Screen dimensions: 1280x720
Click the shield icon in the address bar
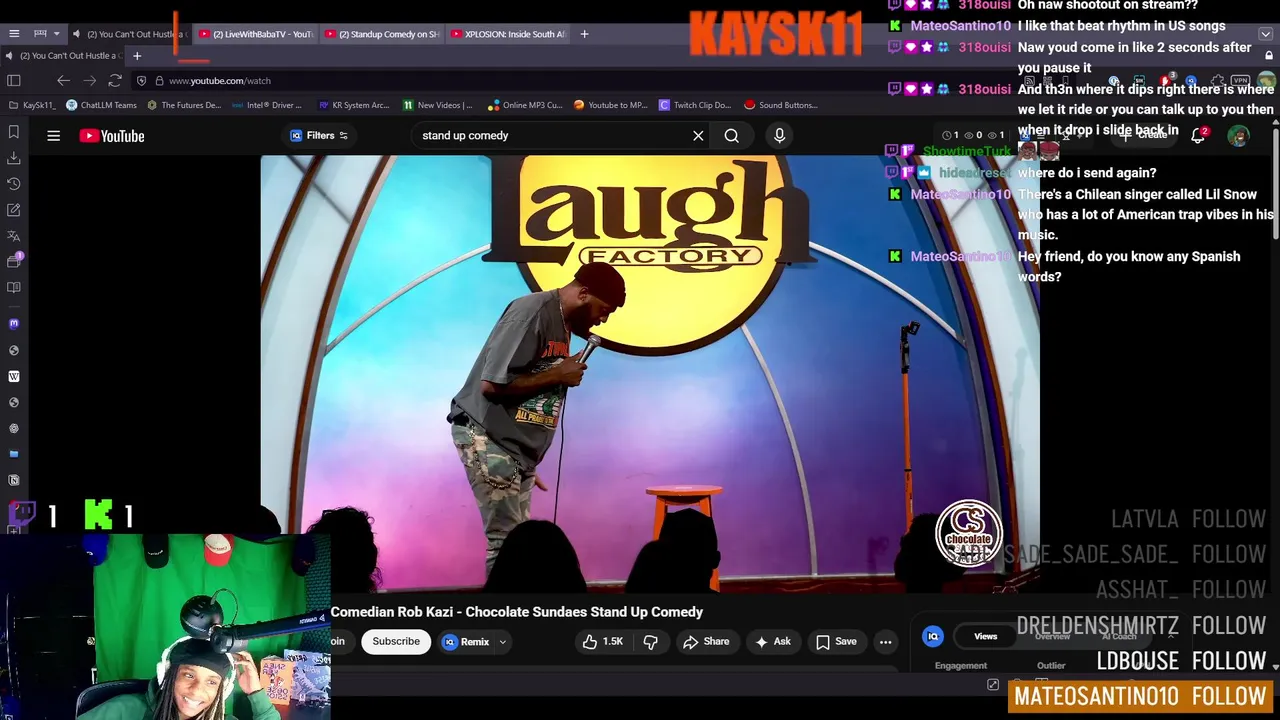[x=141, y=81]
